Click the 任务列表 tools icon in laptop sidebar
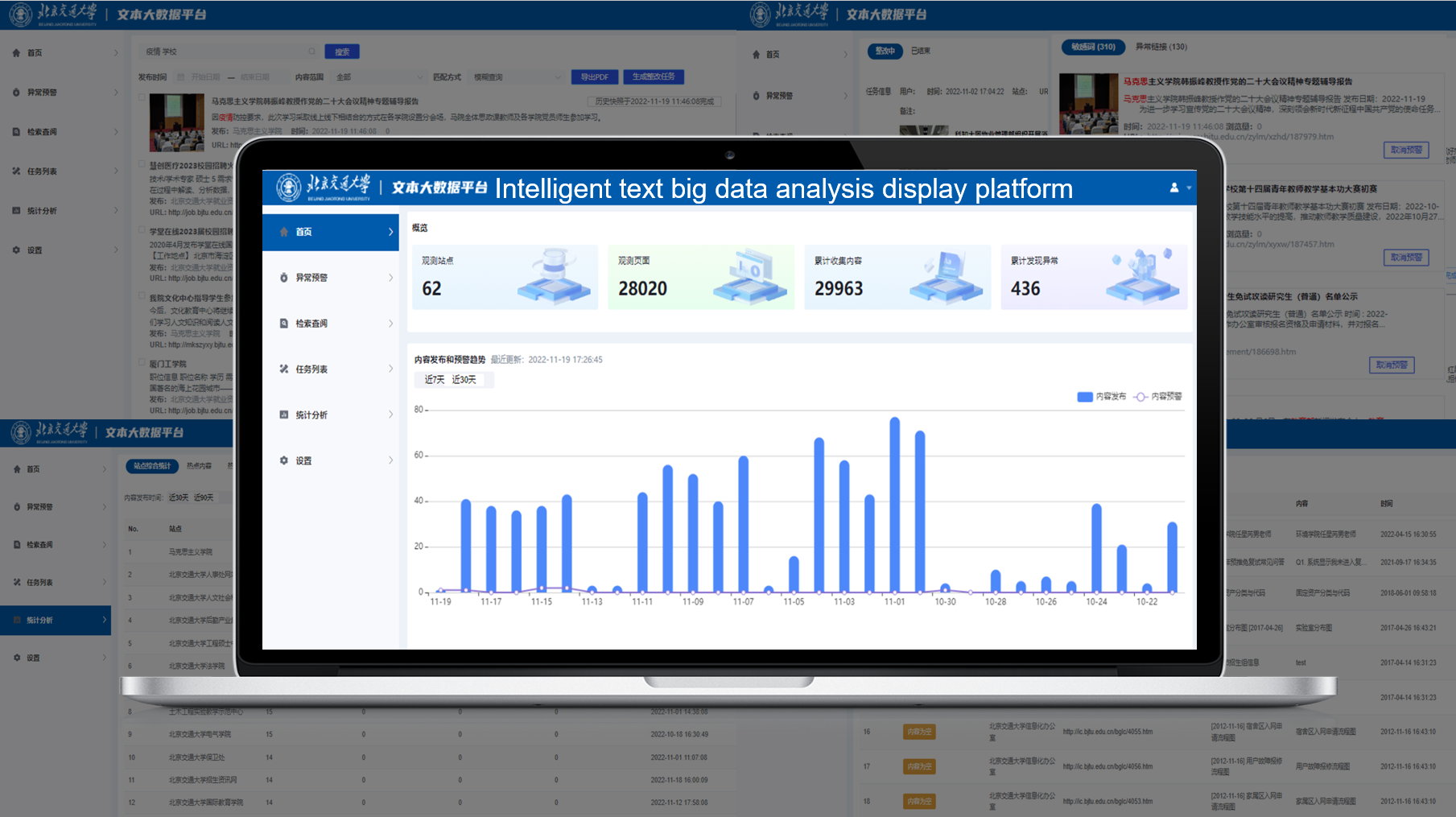Viewport: 1456px width, 817px height. pos(283,369)
